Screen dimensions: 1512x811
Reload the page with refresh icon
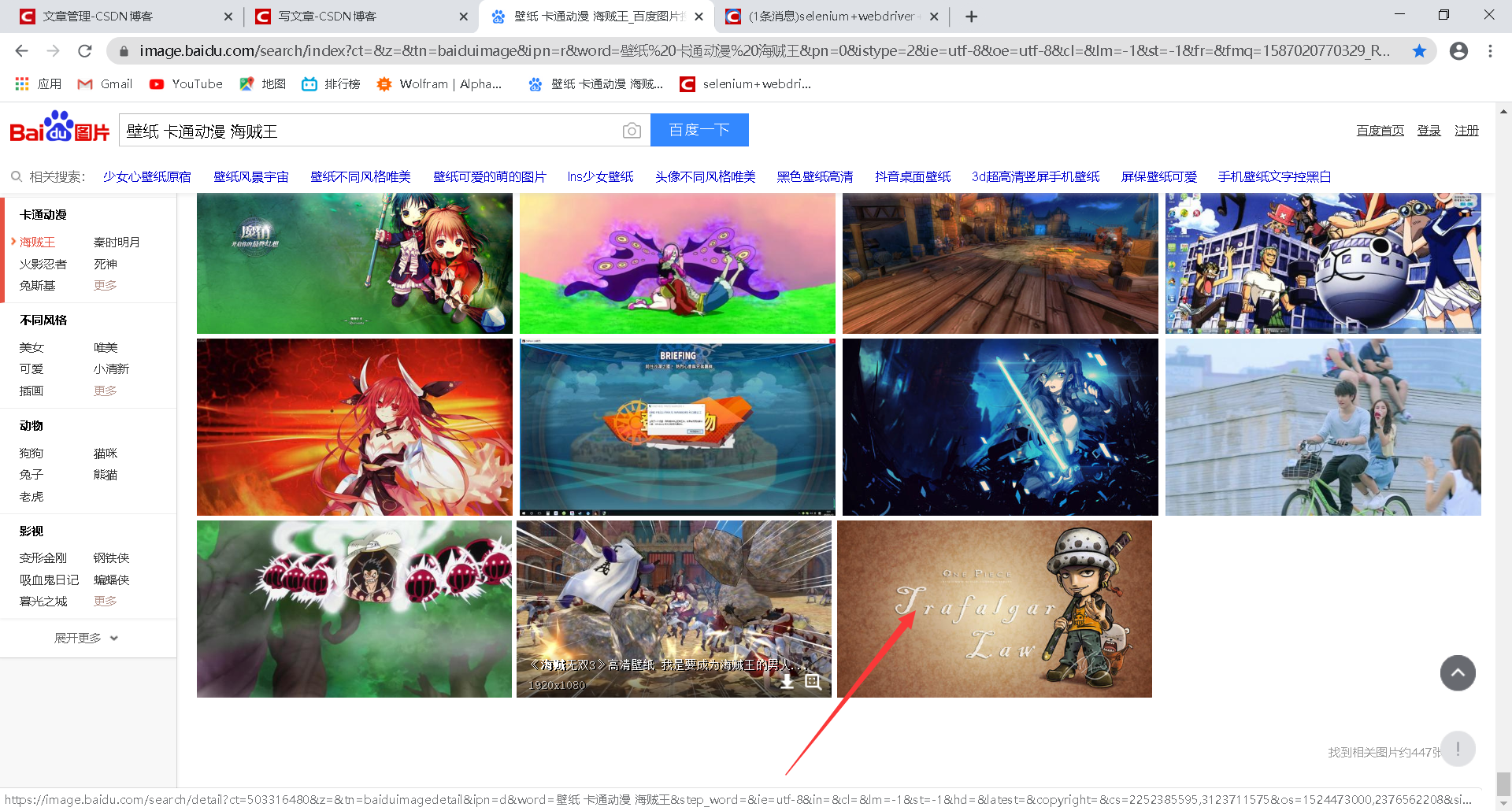[85, 51]
